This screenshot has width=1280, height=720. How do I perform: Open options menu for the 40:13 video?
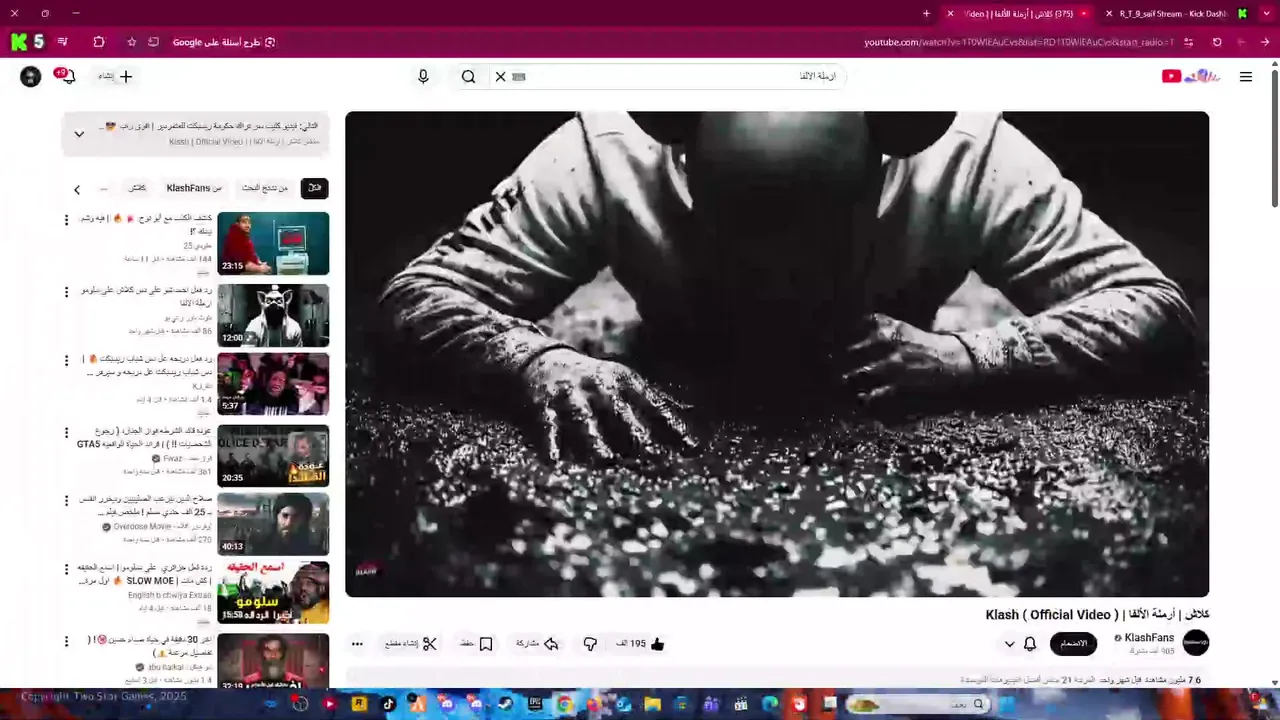[x=67, y=501]
